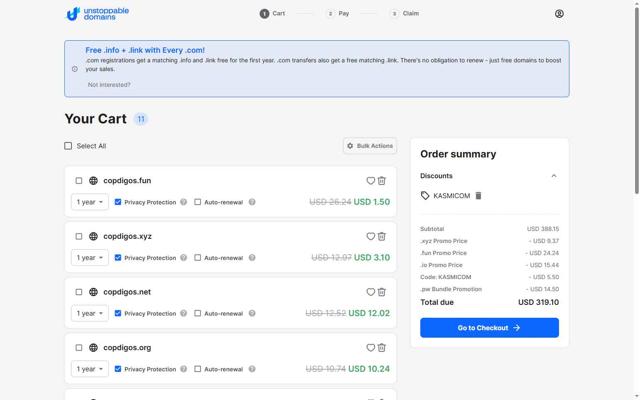
Task: Select the copdigos.fun item checkbox
Action: click(79, 180)
